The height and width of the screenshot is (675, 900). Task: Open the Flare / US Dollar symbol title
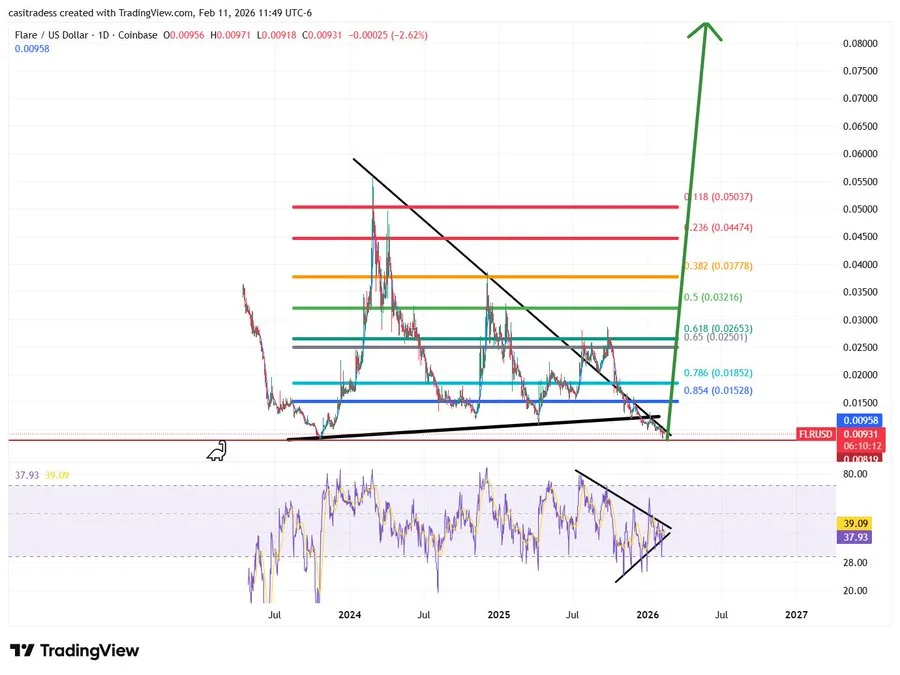point(51,35)
